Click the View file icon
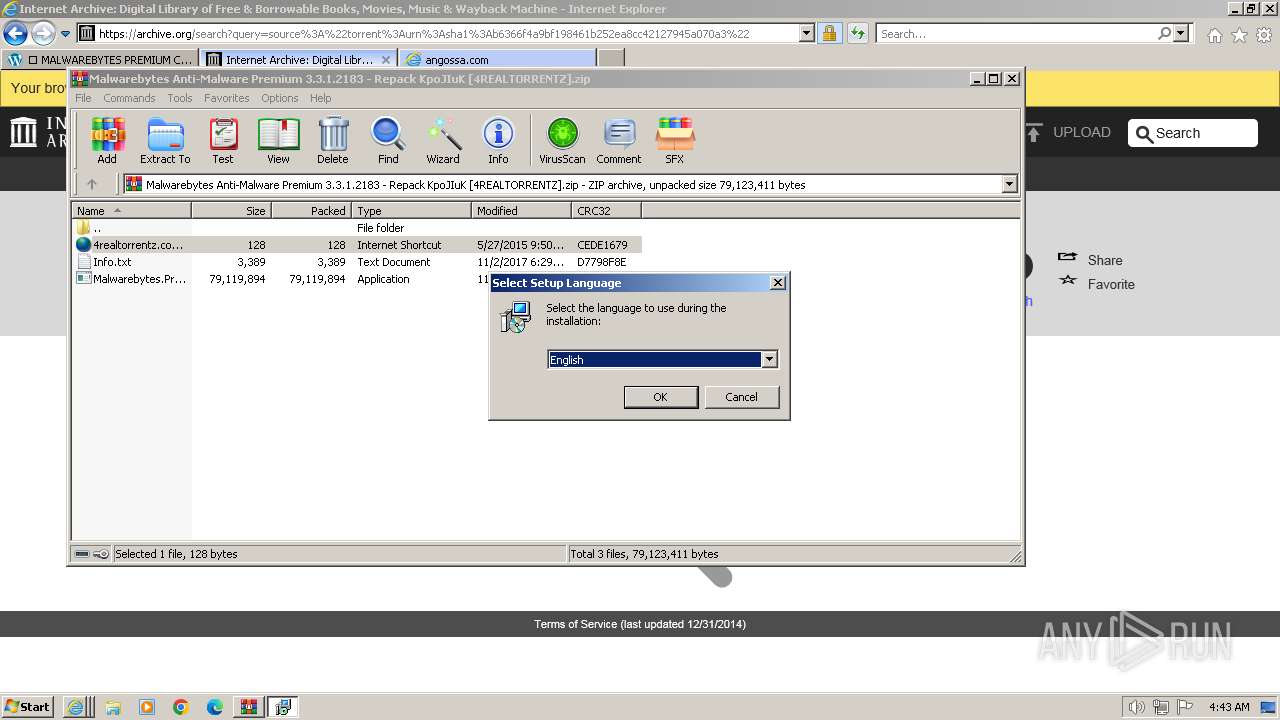1280x720 pixels. point(278,140)
